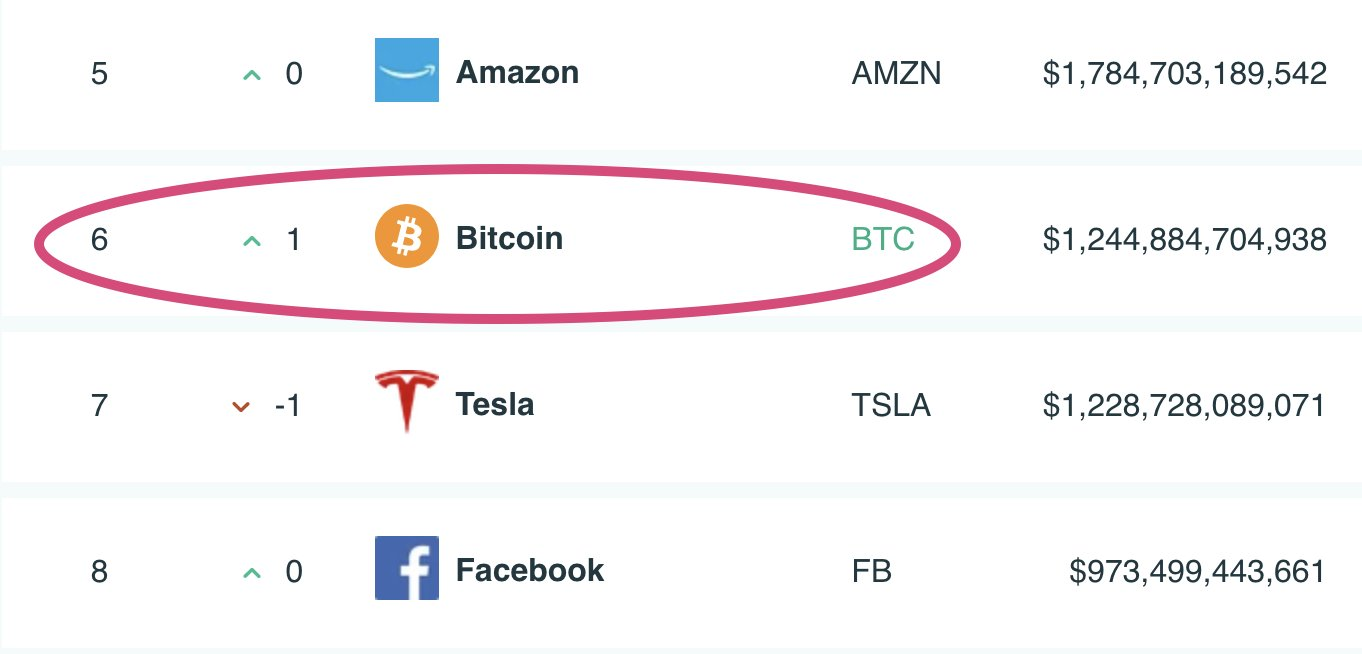
Task: Click the red Tesla logo icon
Action: point(406,399)
